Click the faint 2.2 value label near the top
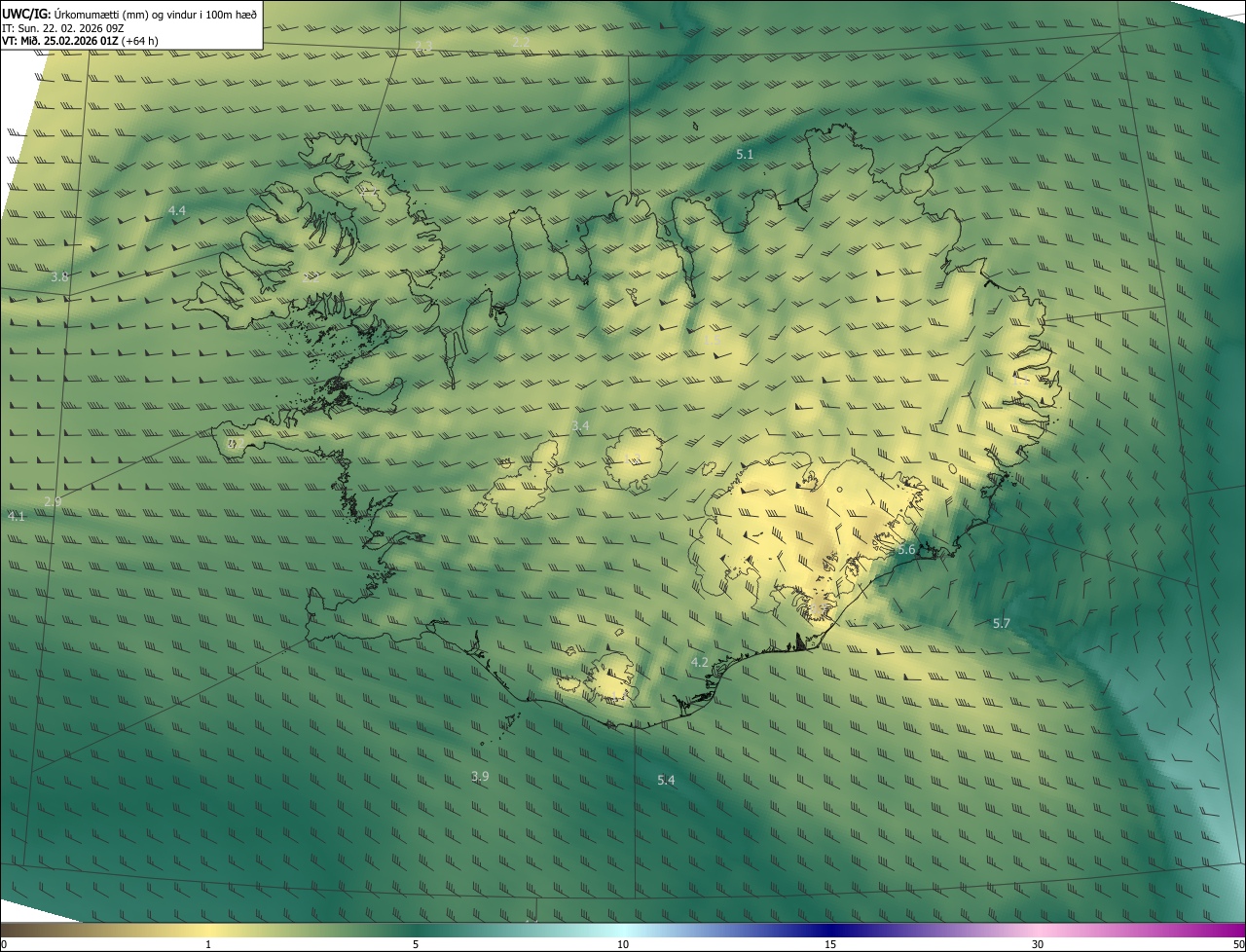 pos(521,41)
